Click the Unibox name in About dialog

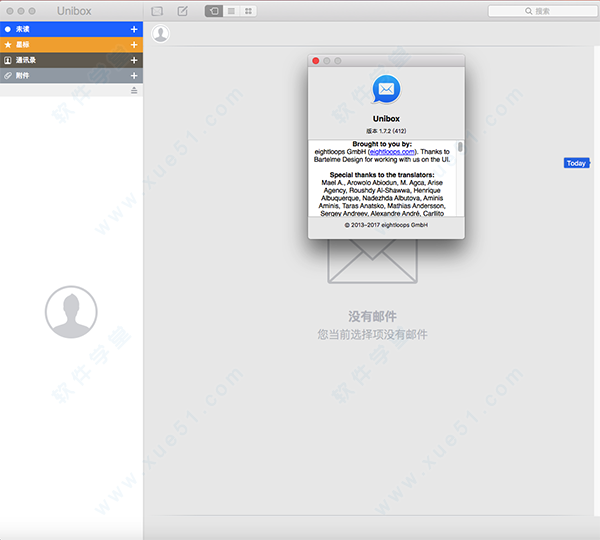point(386,119)
